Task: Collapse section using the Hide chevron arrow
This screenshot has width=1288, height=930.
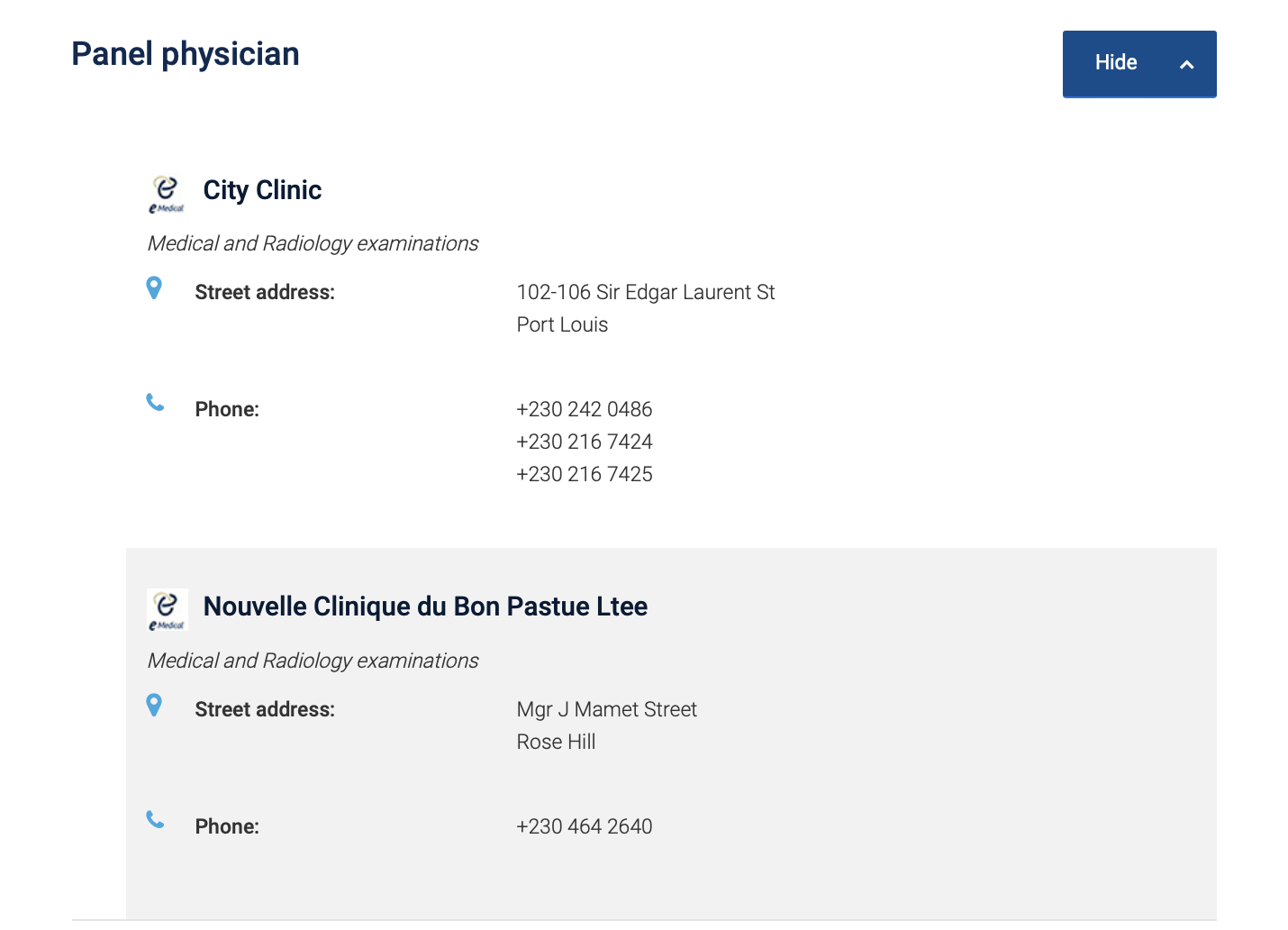Action: [x=1186, y=64]
